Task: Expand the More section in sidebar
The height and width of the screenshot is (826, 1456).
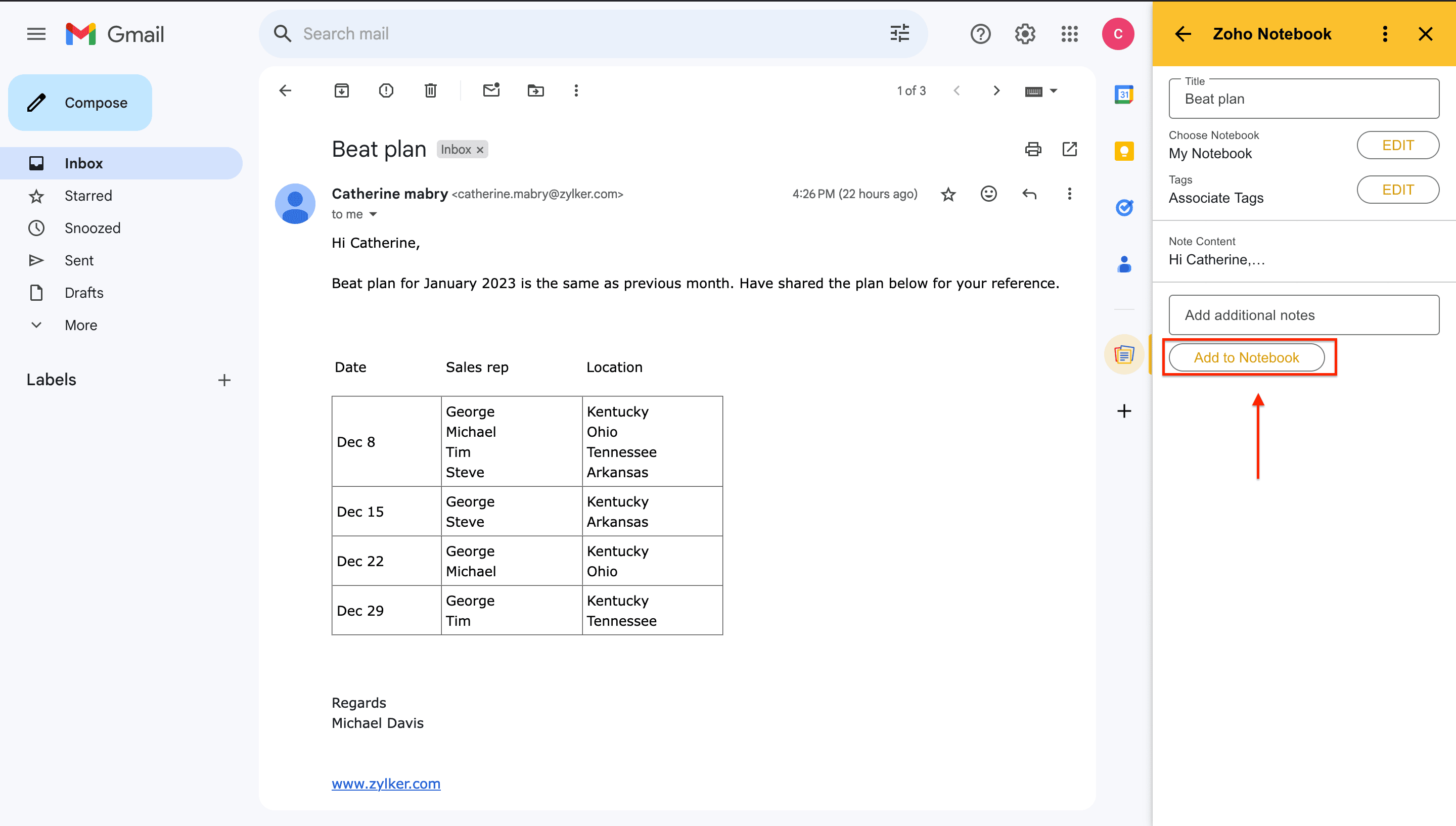Action: point(80,325)
